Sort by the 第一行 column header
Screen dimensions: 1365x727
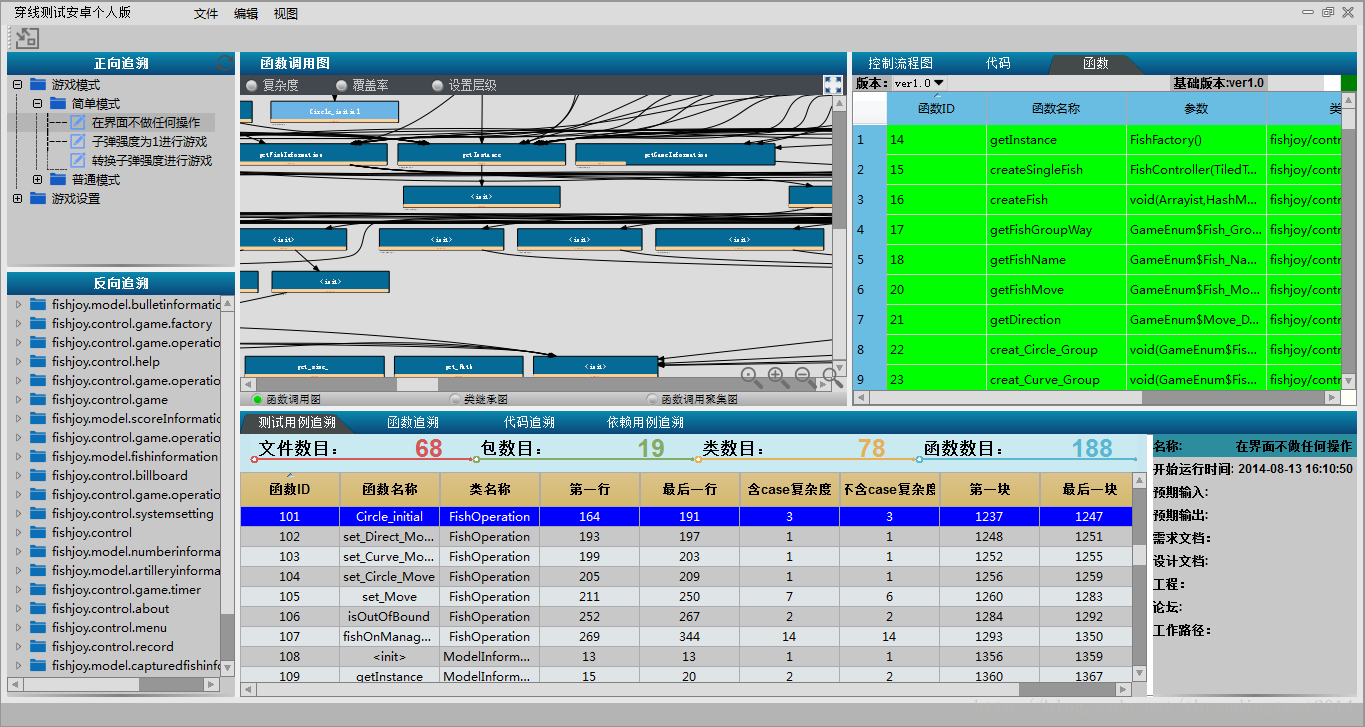(x=590, y=490)
